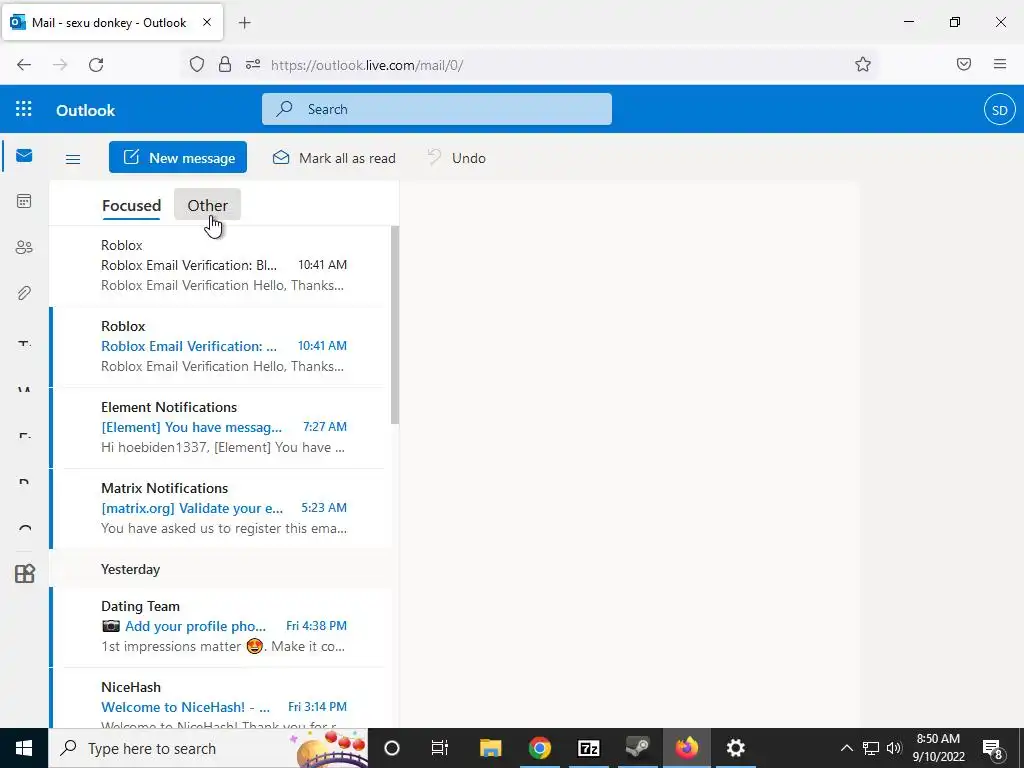Click Mark all as read
This screenshot has height=768, width=1024.
point(334,158)
